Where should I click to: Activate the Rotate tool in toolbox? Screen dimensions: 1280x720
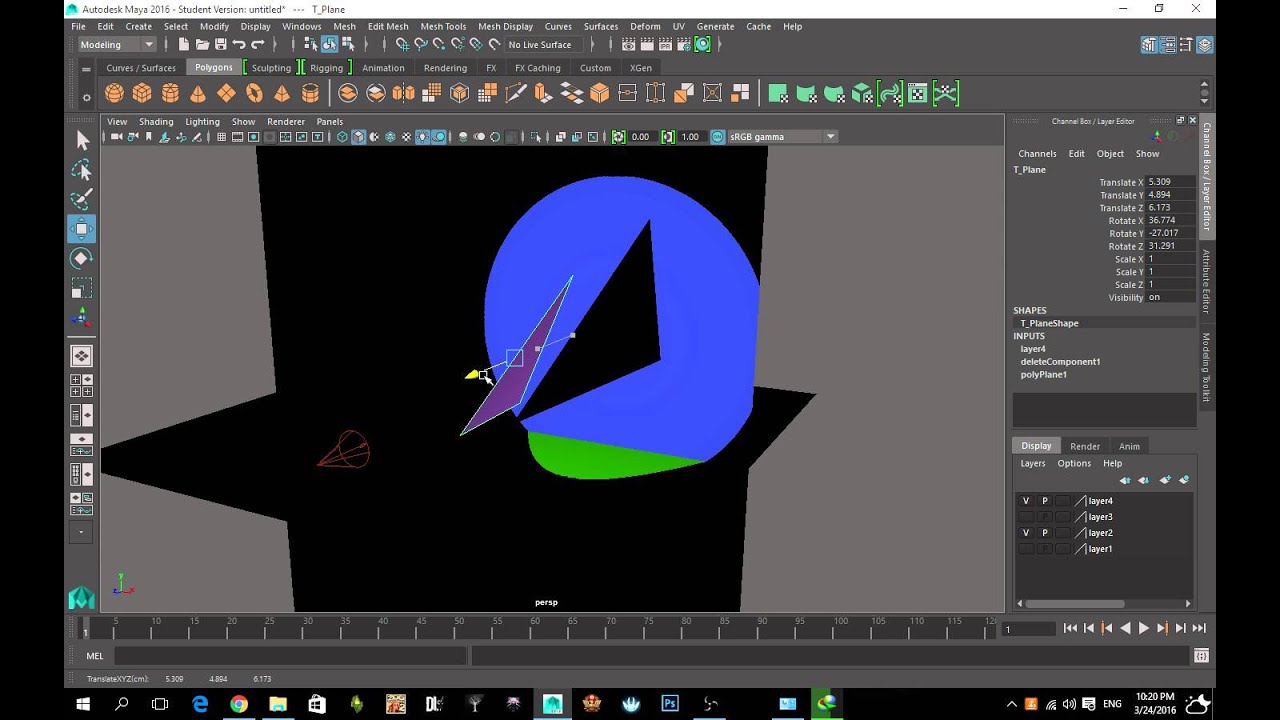point(82,258)
